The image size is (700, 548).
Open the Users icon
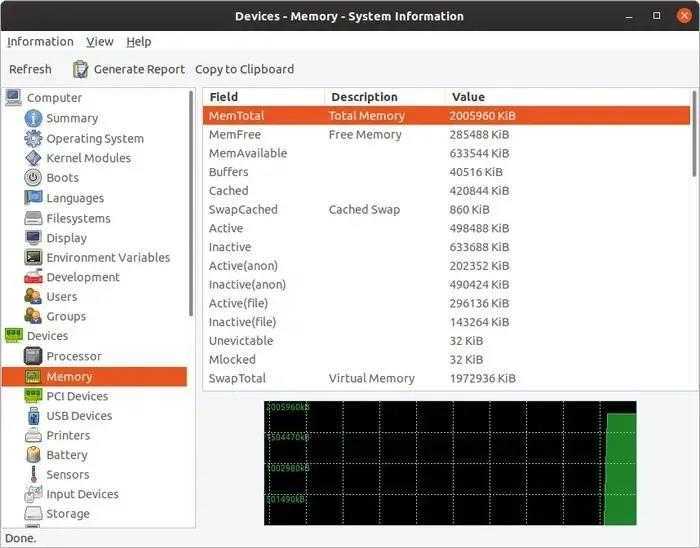[x=33, y=296]
